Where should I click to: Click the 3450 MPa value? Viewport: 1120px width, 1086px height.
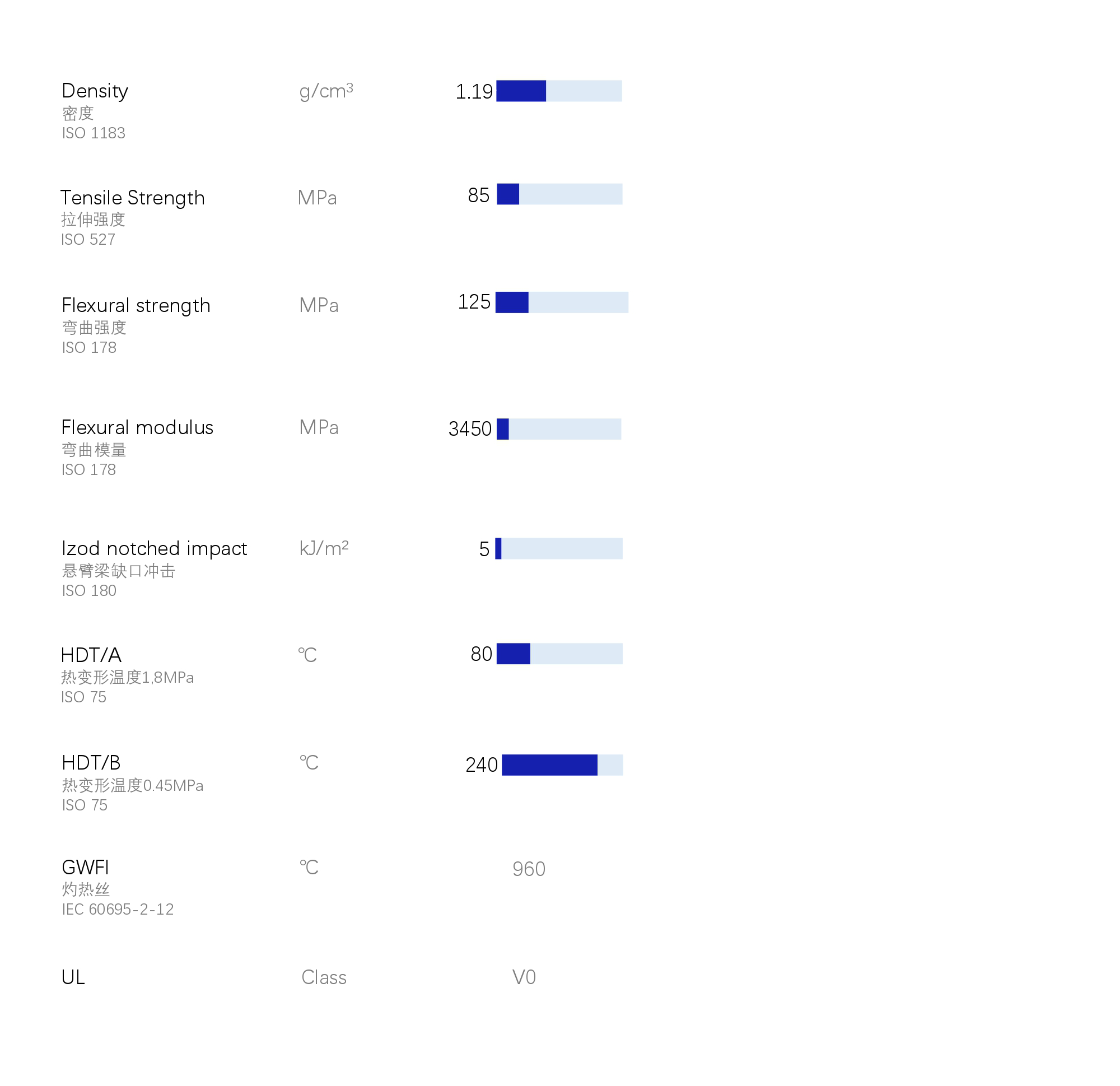pyautogui.click(x=470, y=428)
